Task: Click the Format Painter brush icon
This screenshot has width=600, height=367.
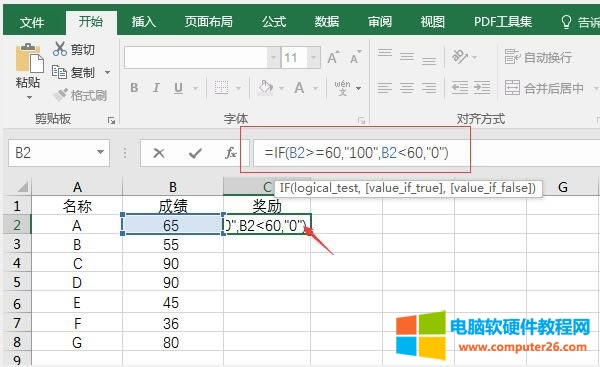Action: [x=60, y=95]
